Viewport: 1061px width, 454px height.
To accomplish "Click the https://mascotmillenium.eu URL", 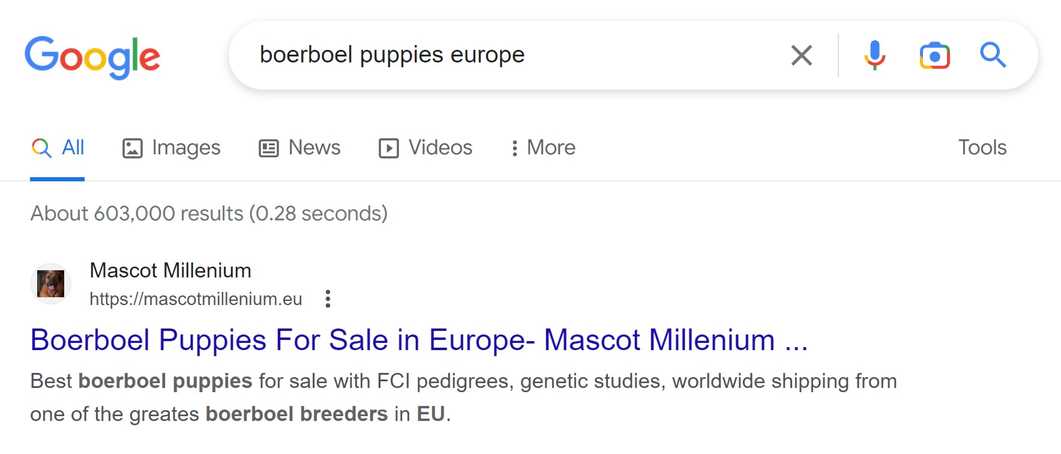I will point(195,299).
